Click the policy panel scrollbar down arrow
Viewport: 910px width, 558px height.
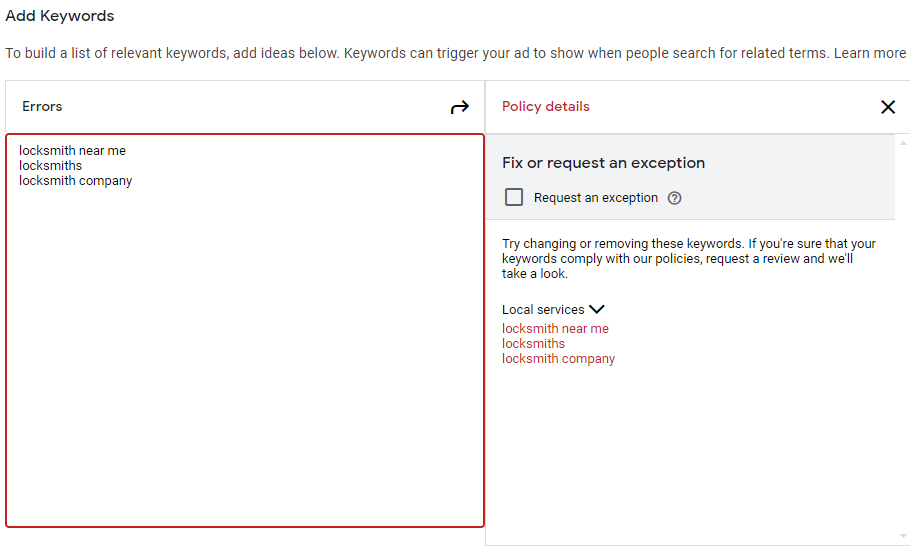903,536
